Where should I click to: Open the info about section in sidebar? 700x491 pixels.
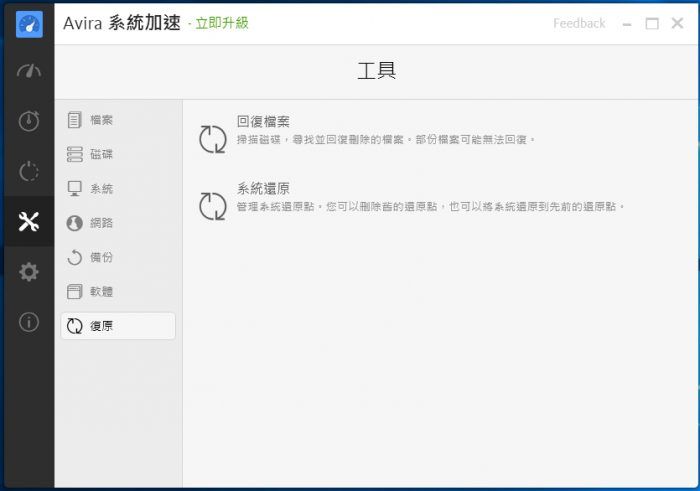coord(29,322)
